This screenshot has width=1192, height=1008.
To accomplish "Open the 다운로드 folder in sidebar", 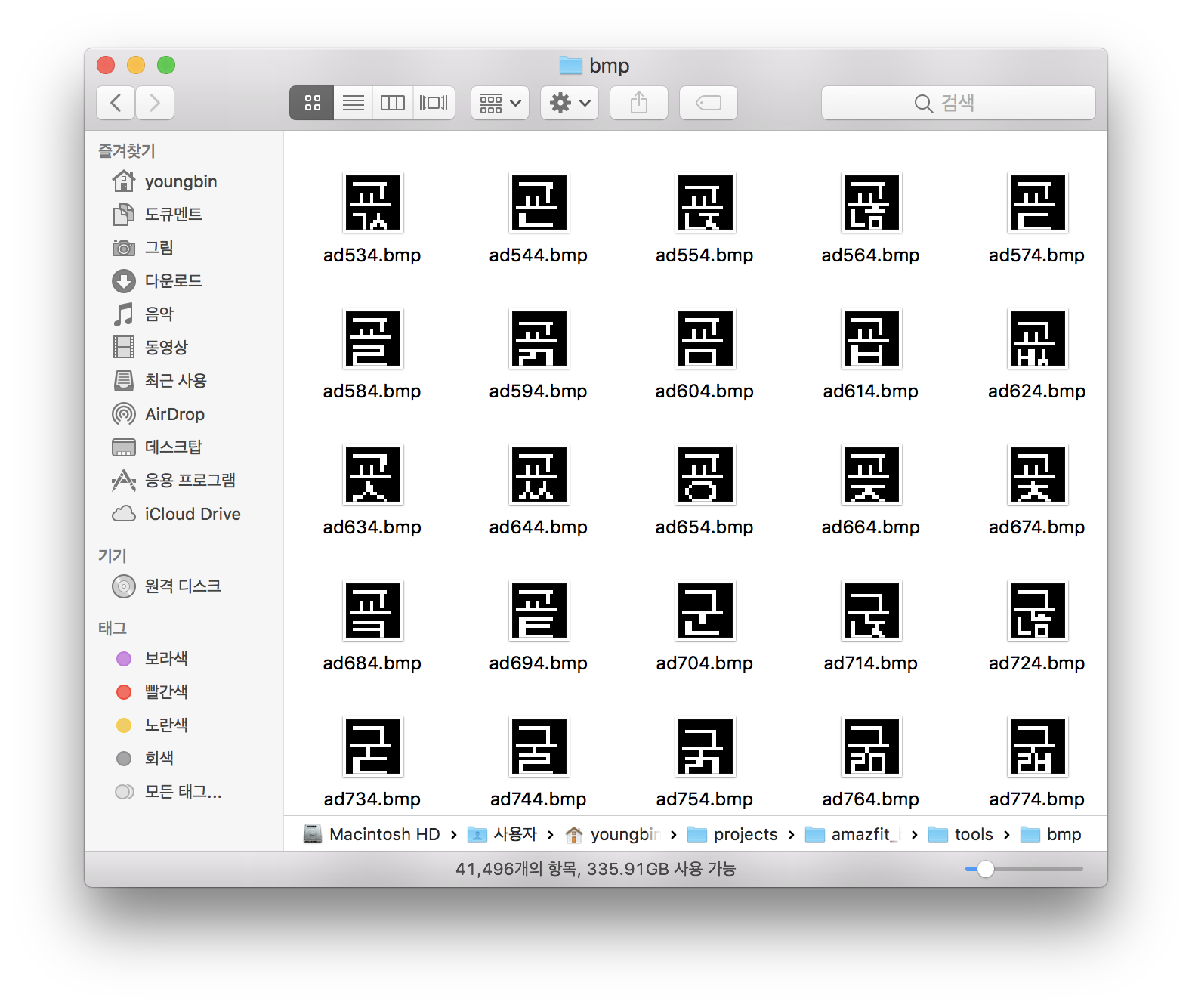I will pos(173,281).
